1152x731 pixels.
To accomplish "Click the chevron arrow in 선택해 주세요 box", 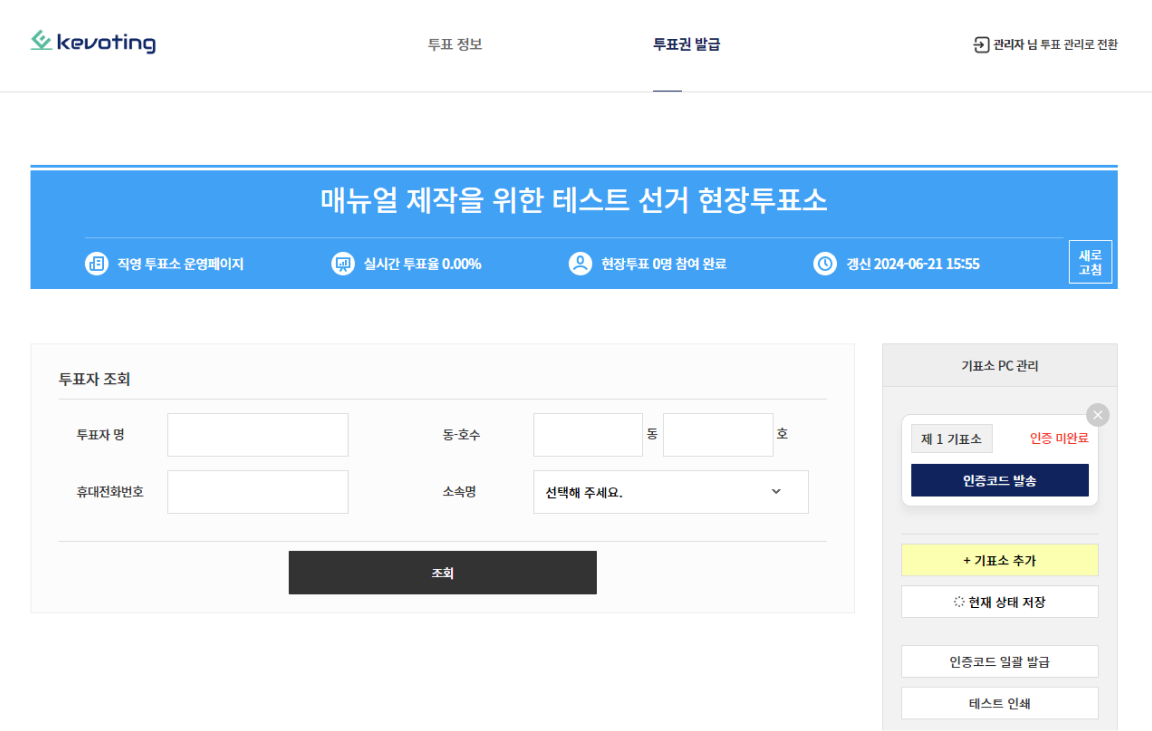I will click(776, 492).
